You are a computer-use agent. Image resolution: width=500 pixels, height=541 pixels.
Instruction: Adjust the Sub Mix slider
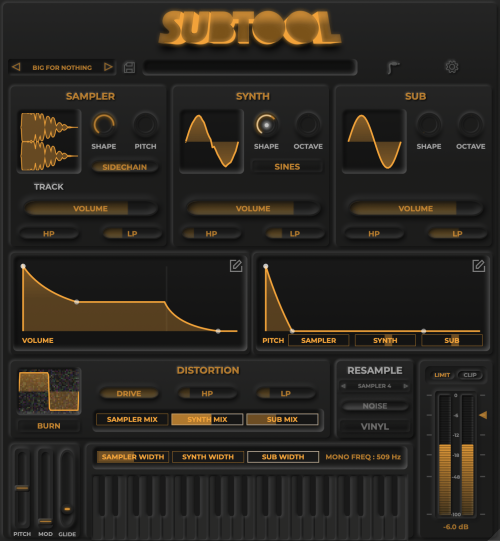click(282, 419)
